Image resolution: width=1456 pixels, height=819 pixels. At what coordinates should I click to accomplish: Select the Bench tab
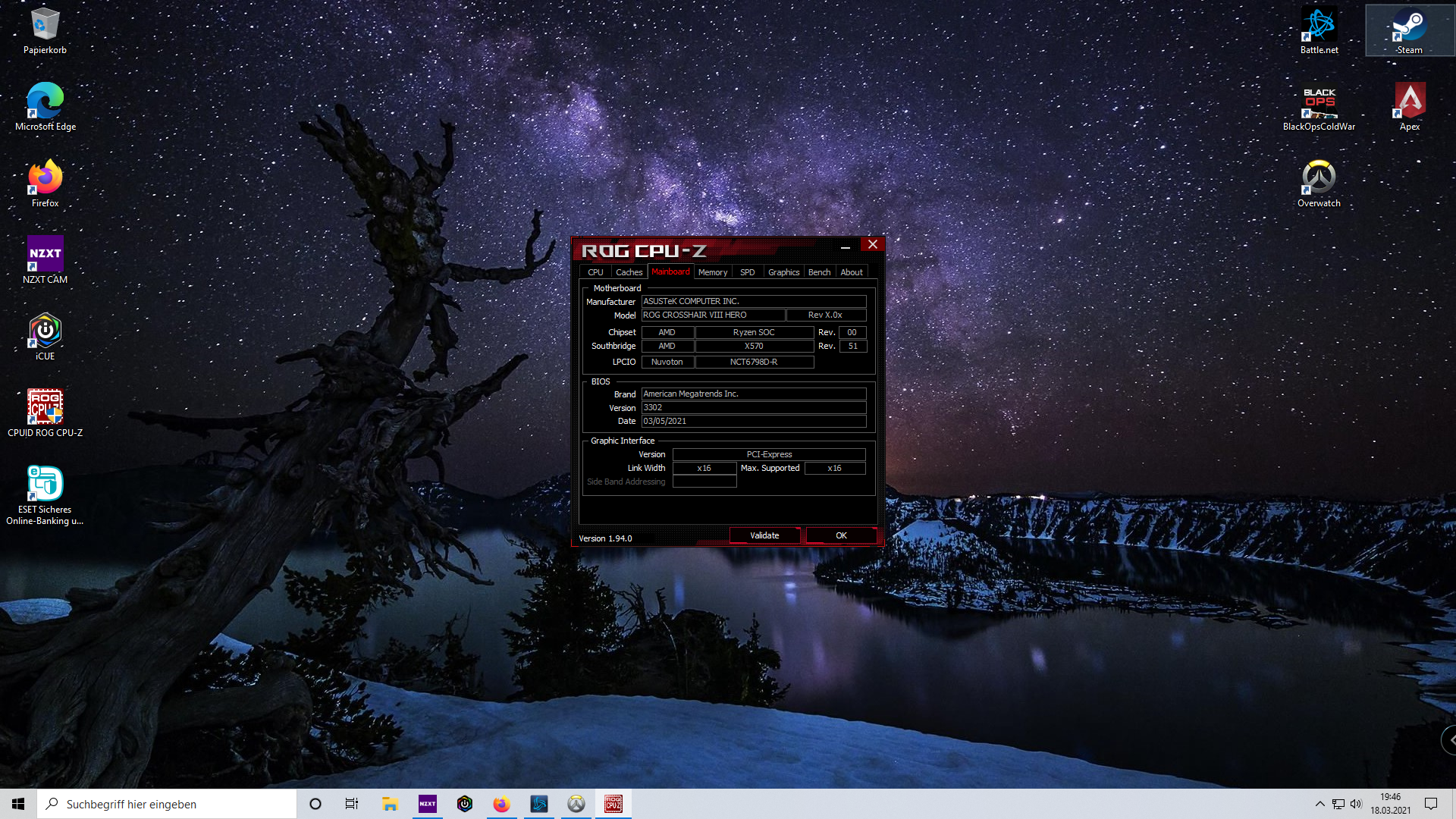819,272
